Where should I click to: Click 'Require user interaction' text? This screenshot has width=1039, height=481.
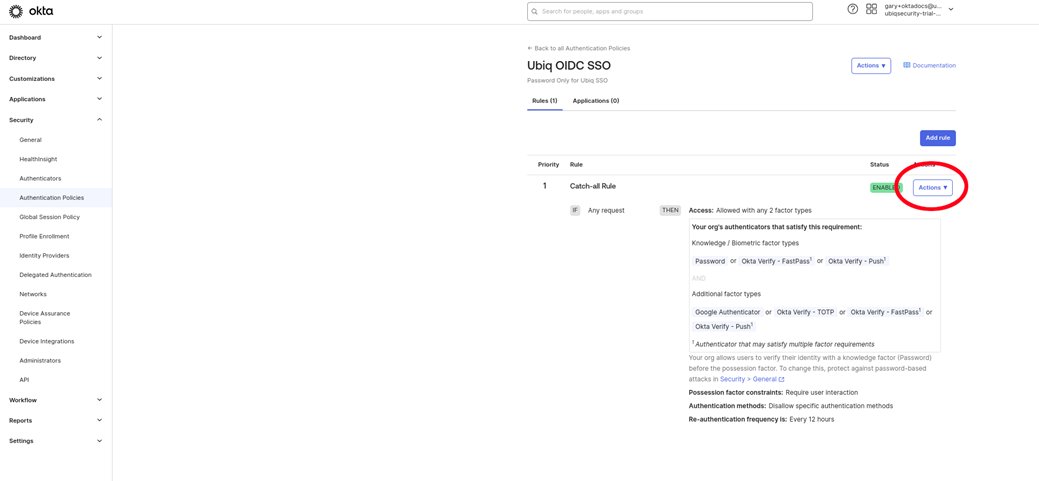[822, 392]
